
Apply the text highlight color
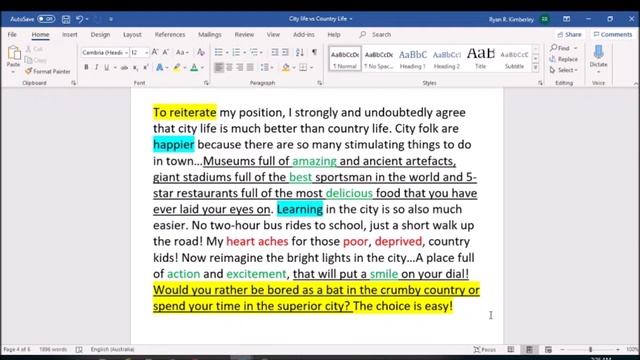[177, 67]
